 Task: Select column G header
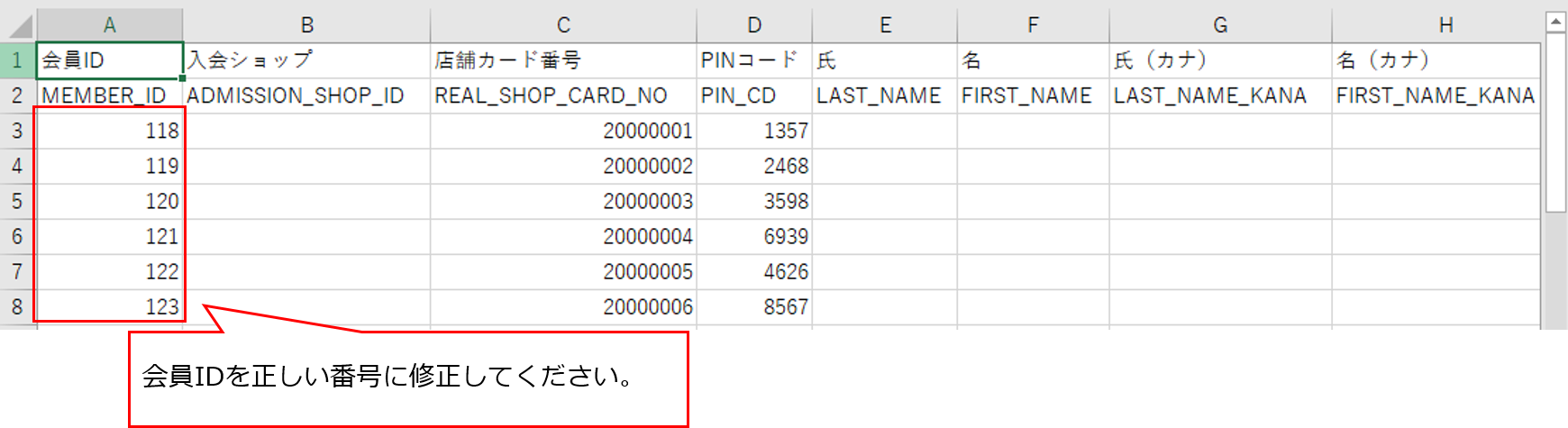point(1220,25)
